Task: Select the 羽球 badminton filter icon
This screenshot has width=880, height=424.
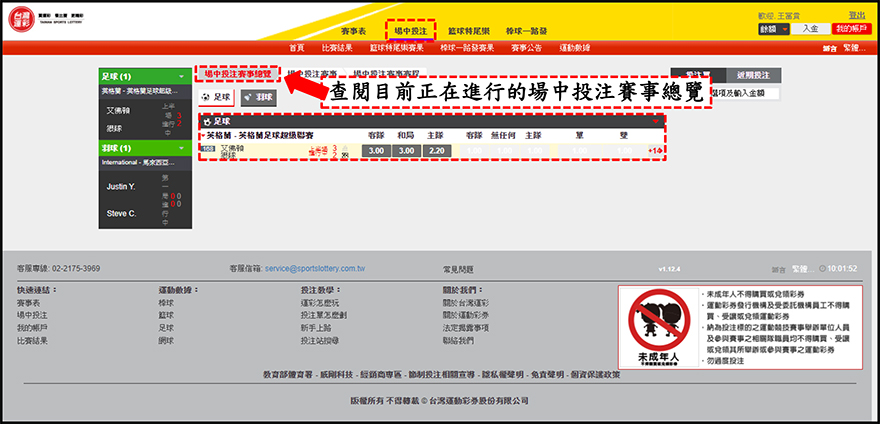Action: coord(258,97)
